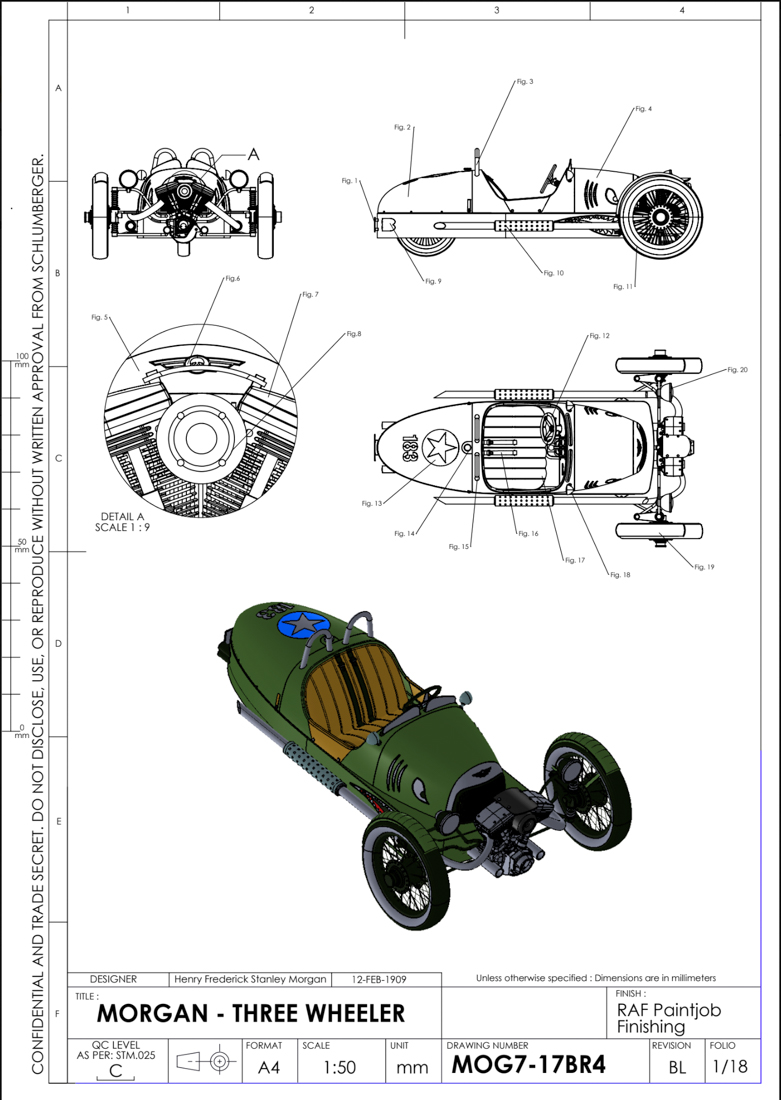Click the SCALE value 1:50
781x1100 pixels.
(340, 1068)
